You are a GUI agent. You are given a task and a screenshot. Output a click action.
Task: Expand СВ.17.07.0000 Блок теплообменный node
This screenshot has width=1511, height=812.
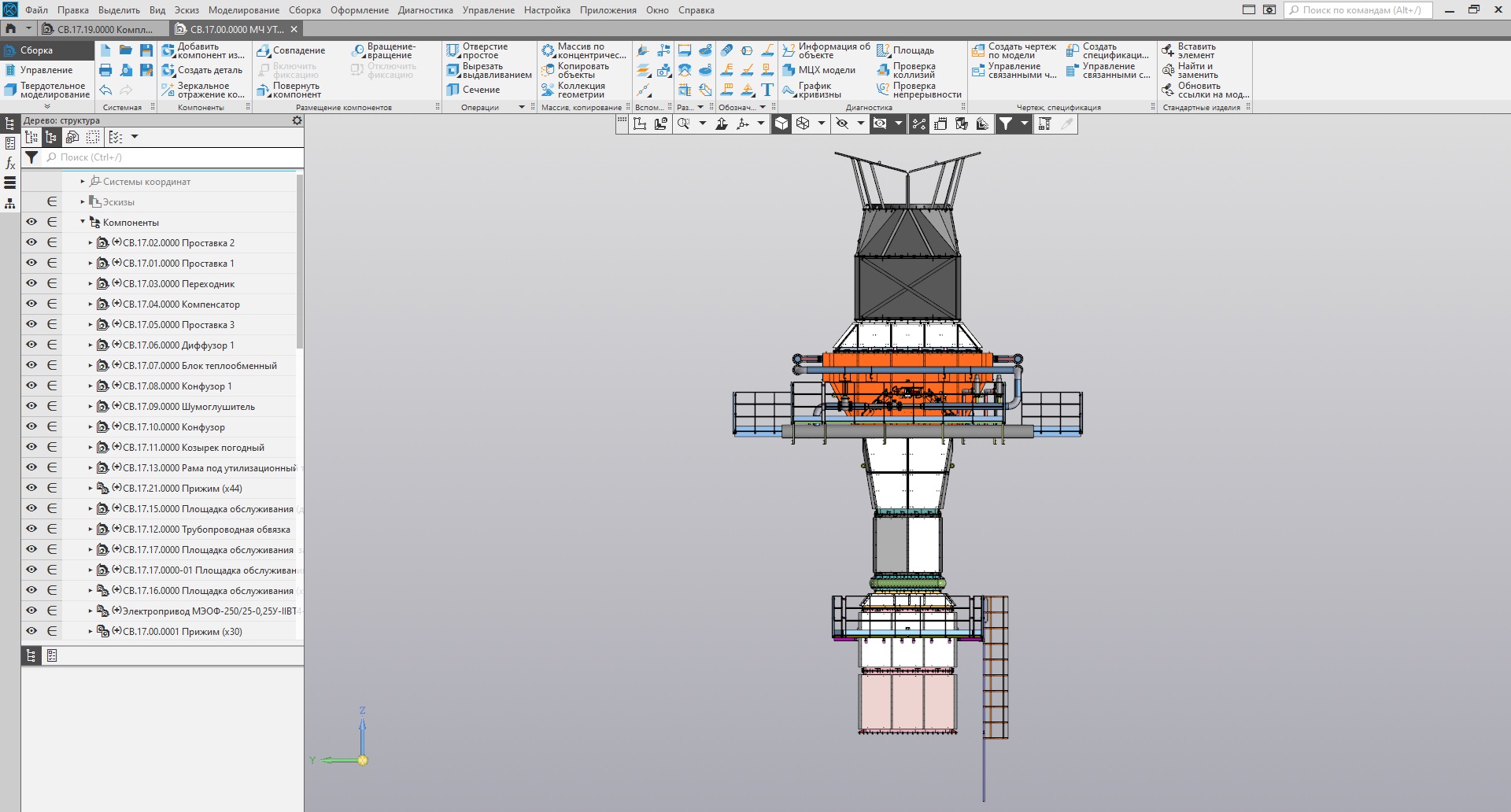91,366
